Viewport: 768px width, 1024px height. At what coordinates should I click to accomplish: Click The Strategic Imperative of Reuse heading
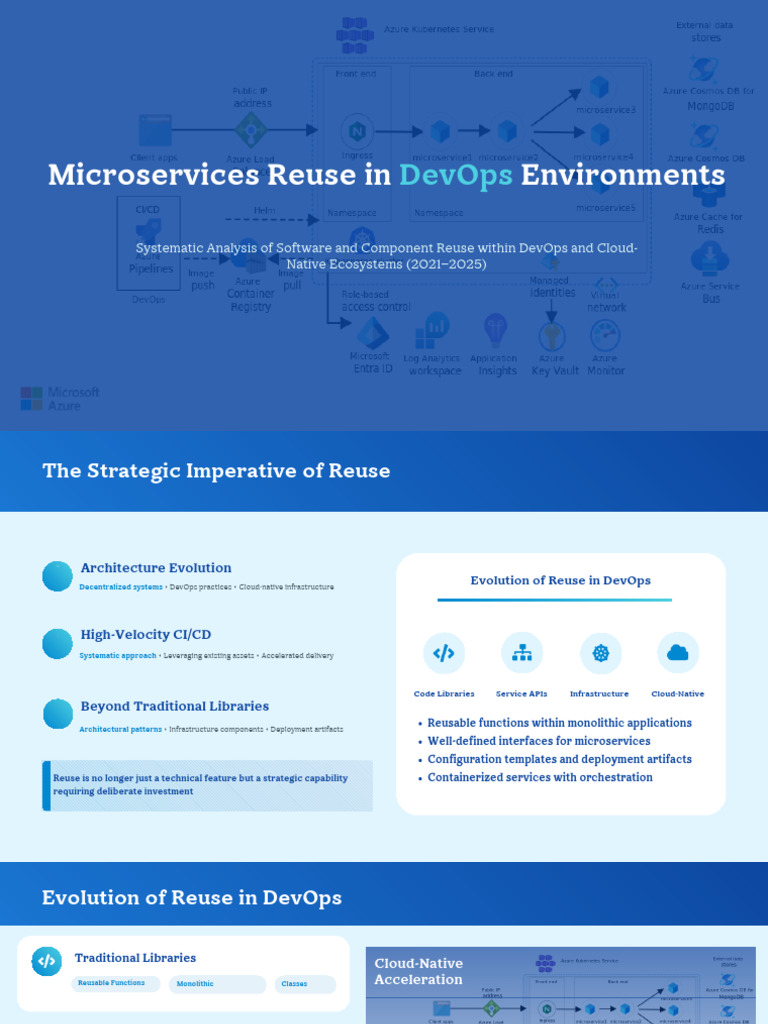(x=216, y=471)
